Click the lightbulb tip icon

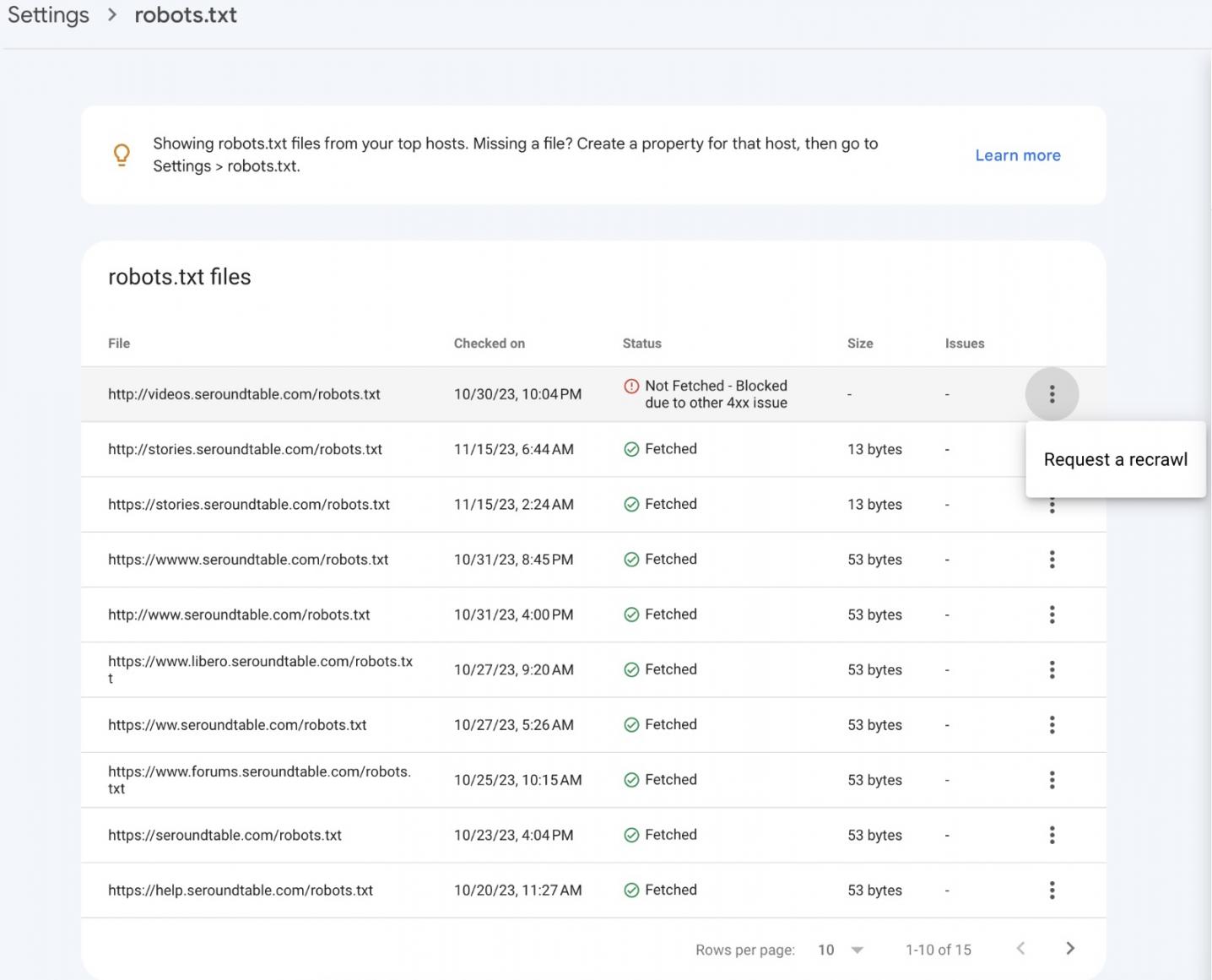click(x=122, y=154)
